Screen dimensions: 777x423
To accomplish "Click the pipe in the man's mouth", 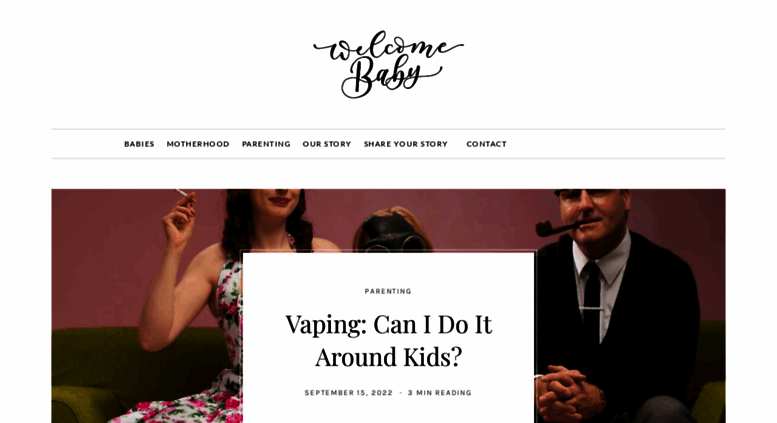I will click(x=555, y=228).
